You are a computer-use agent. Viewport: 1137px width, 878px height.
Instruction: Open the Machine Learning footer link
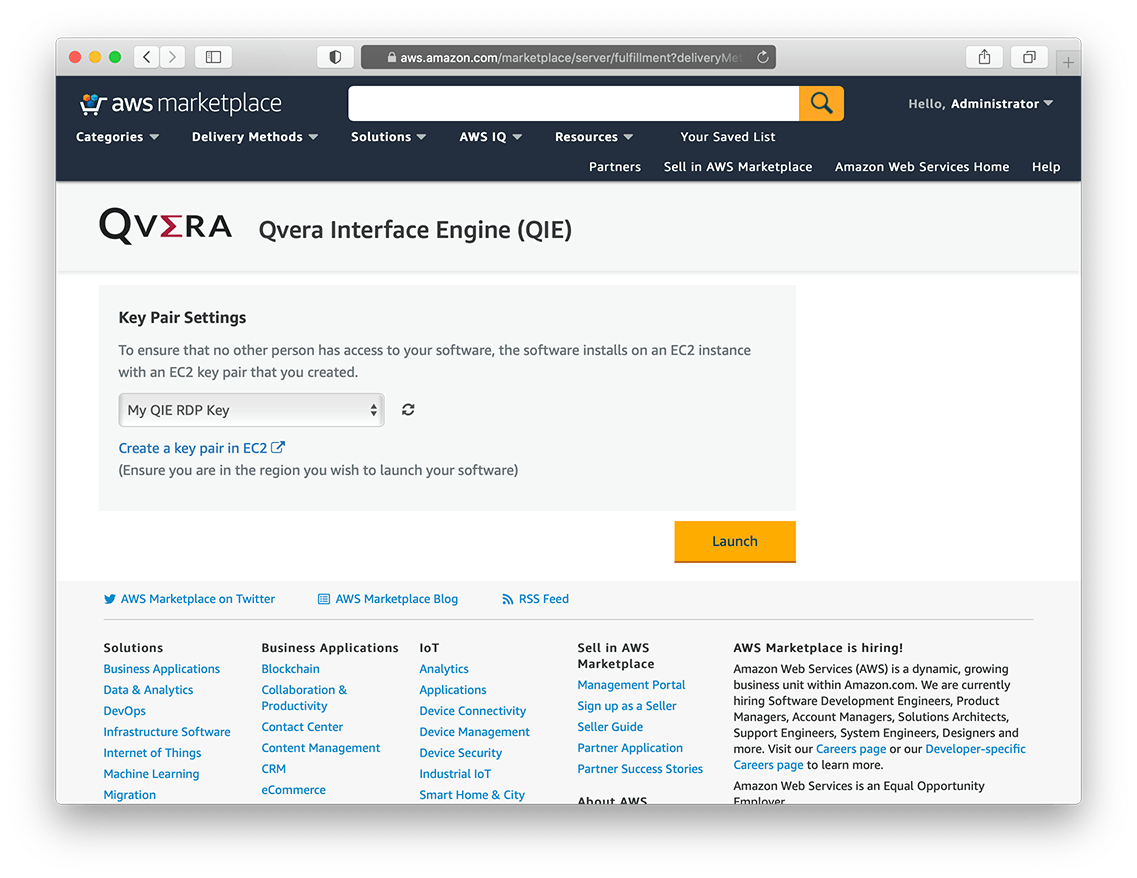click(x=152, y=774)
